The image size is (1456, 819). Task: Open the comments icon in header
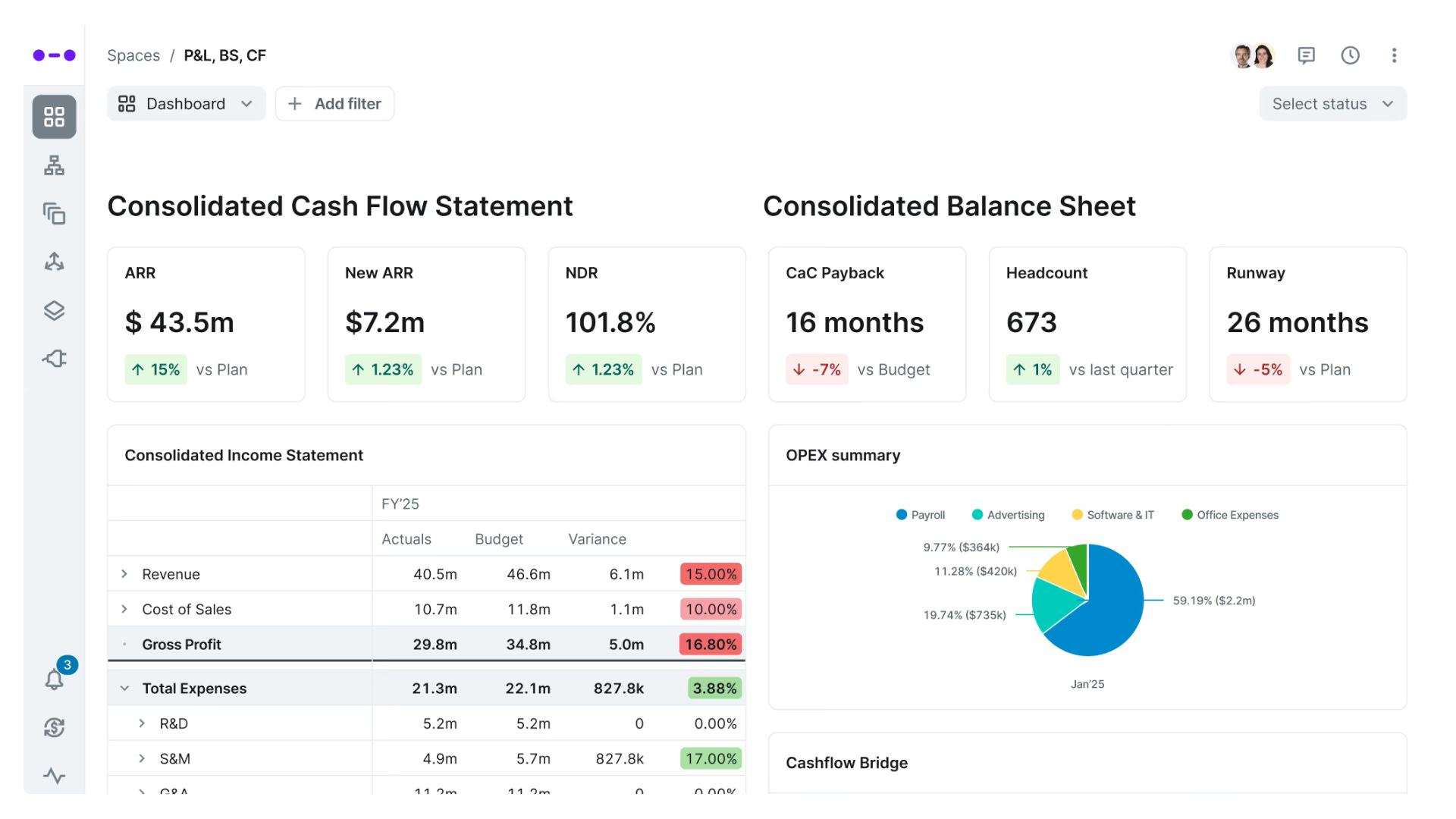click(1306, 55)
